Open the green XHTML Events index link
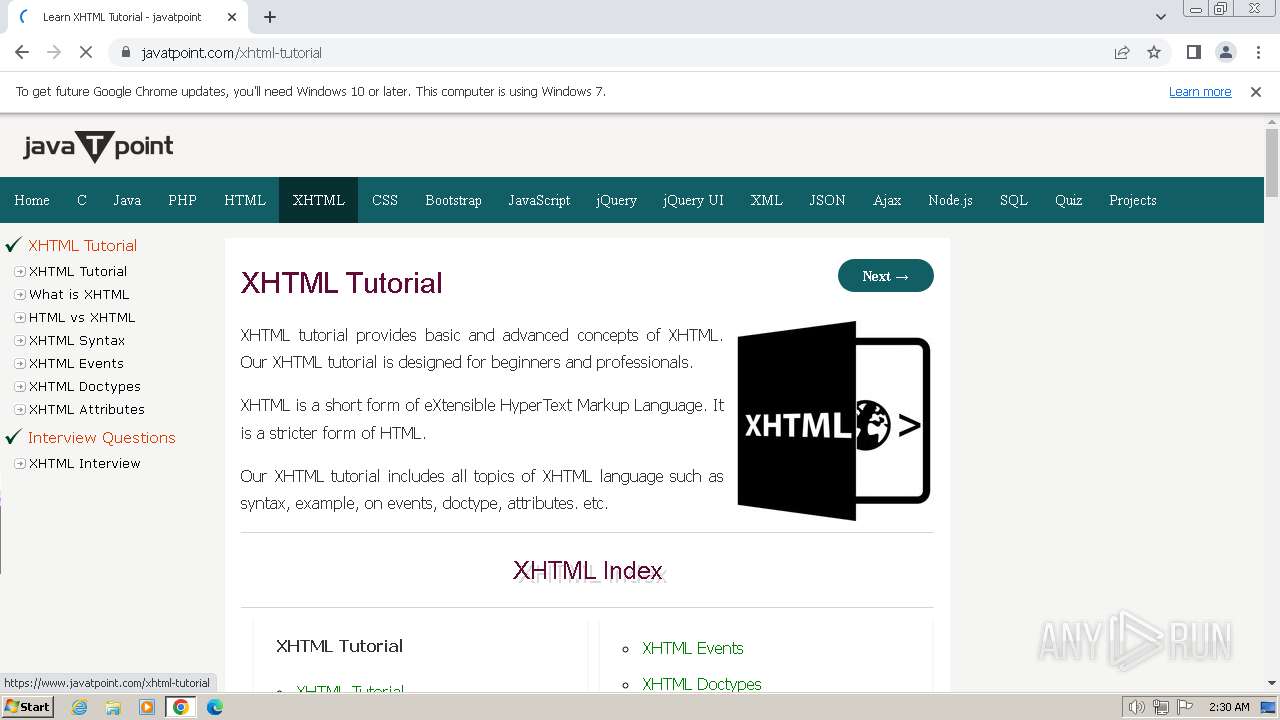Viewport: 1280px width, 720px height. (693, 648)
